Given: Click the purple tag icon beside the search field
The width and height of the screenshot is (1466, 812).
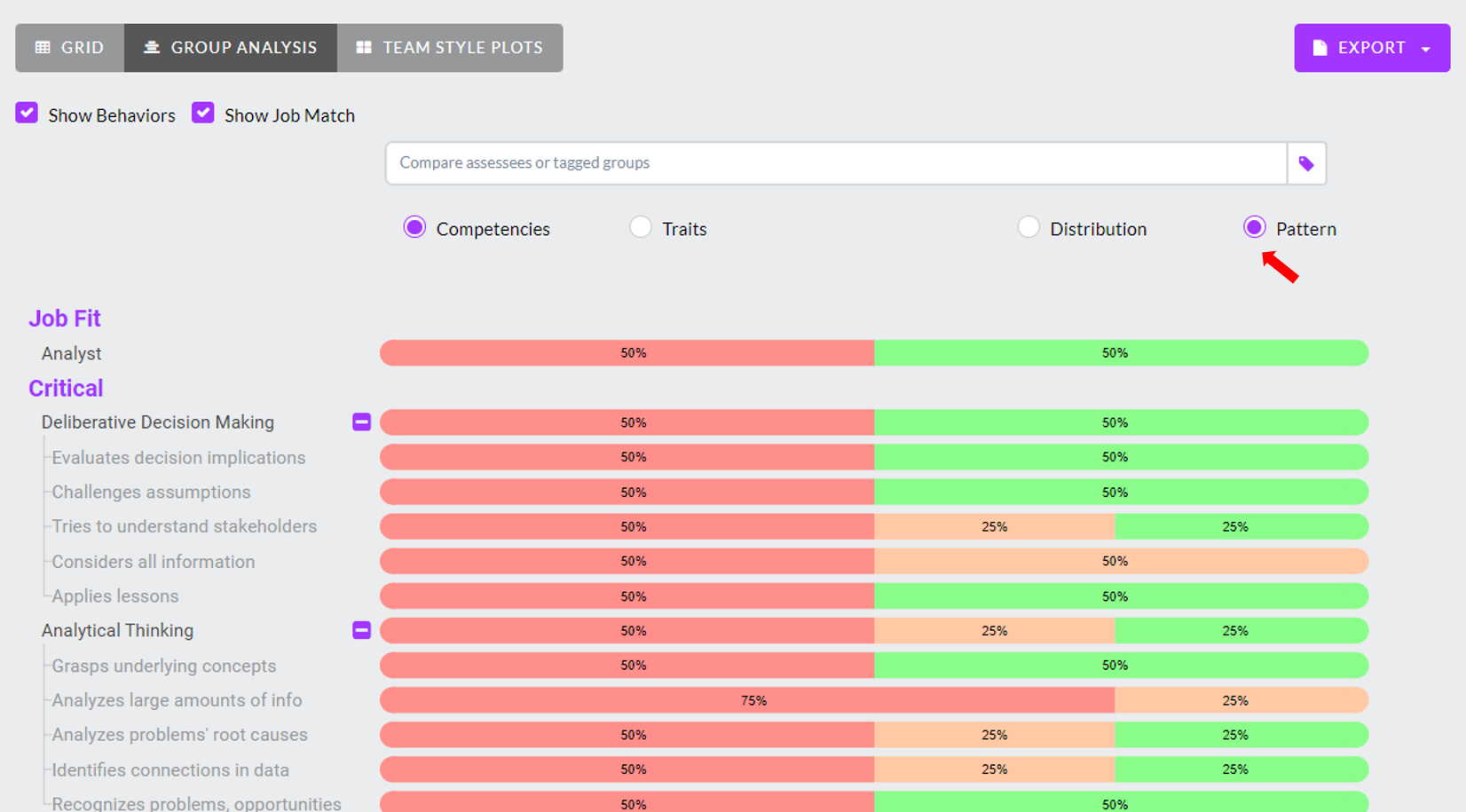Looking at the screenshot, I should 1305,163.
